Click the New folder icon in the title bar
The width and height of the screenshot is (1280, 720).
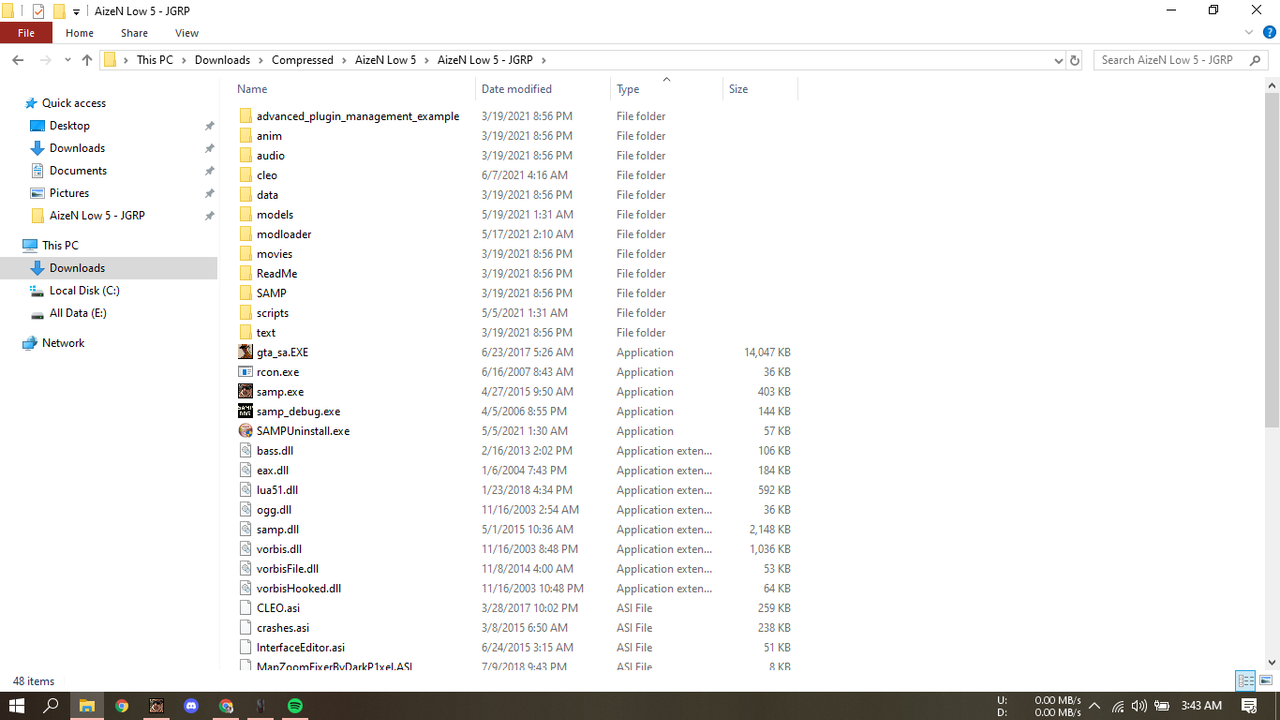point(59,11)
